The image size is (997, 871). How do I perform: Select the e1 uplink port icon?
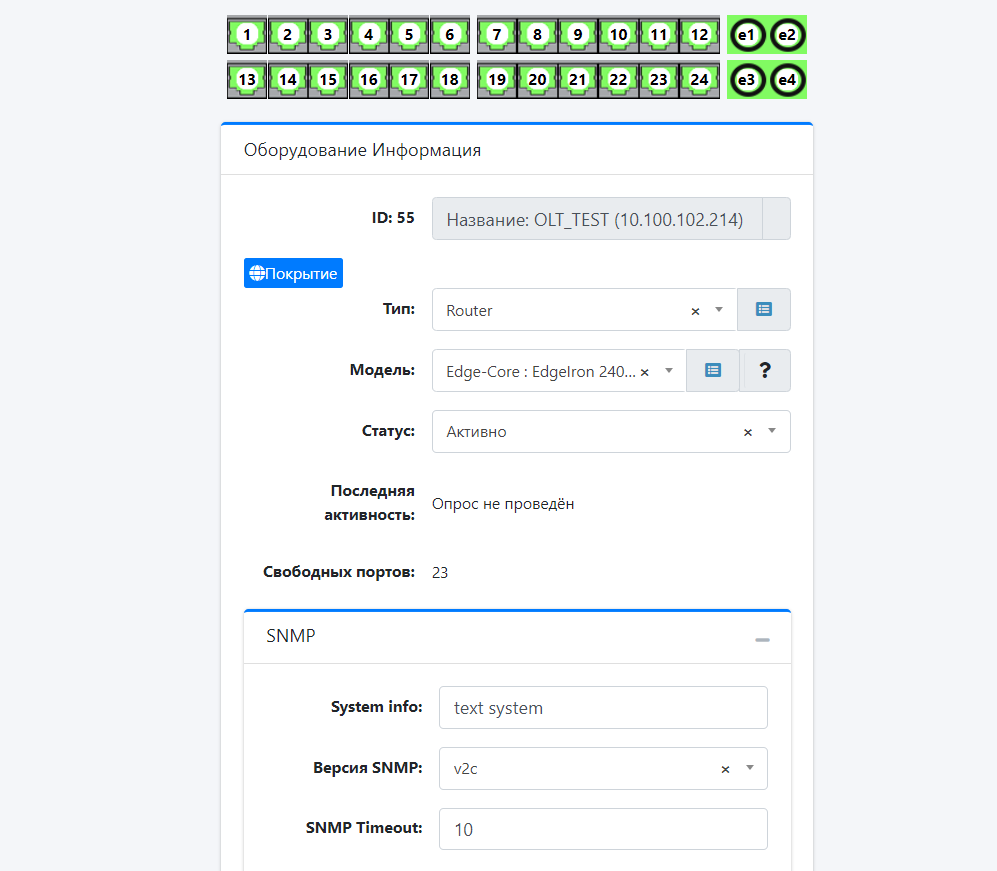click(746, 35)
